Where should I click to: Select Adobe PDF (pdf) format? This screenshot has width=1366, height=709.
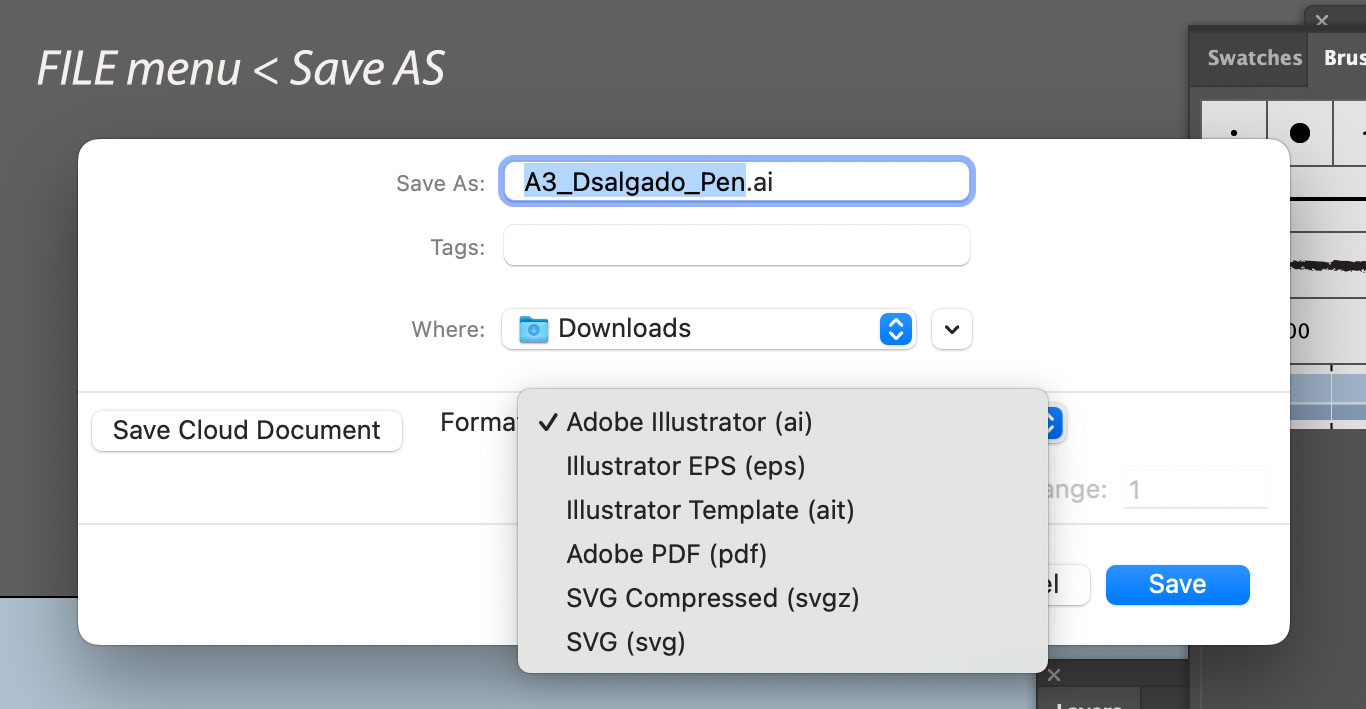pos(666,554)
